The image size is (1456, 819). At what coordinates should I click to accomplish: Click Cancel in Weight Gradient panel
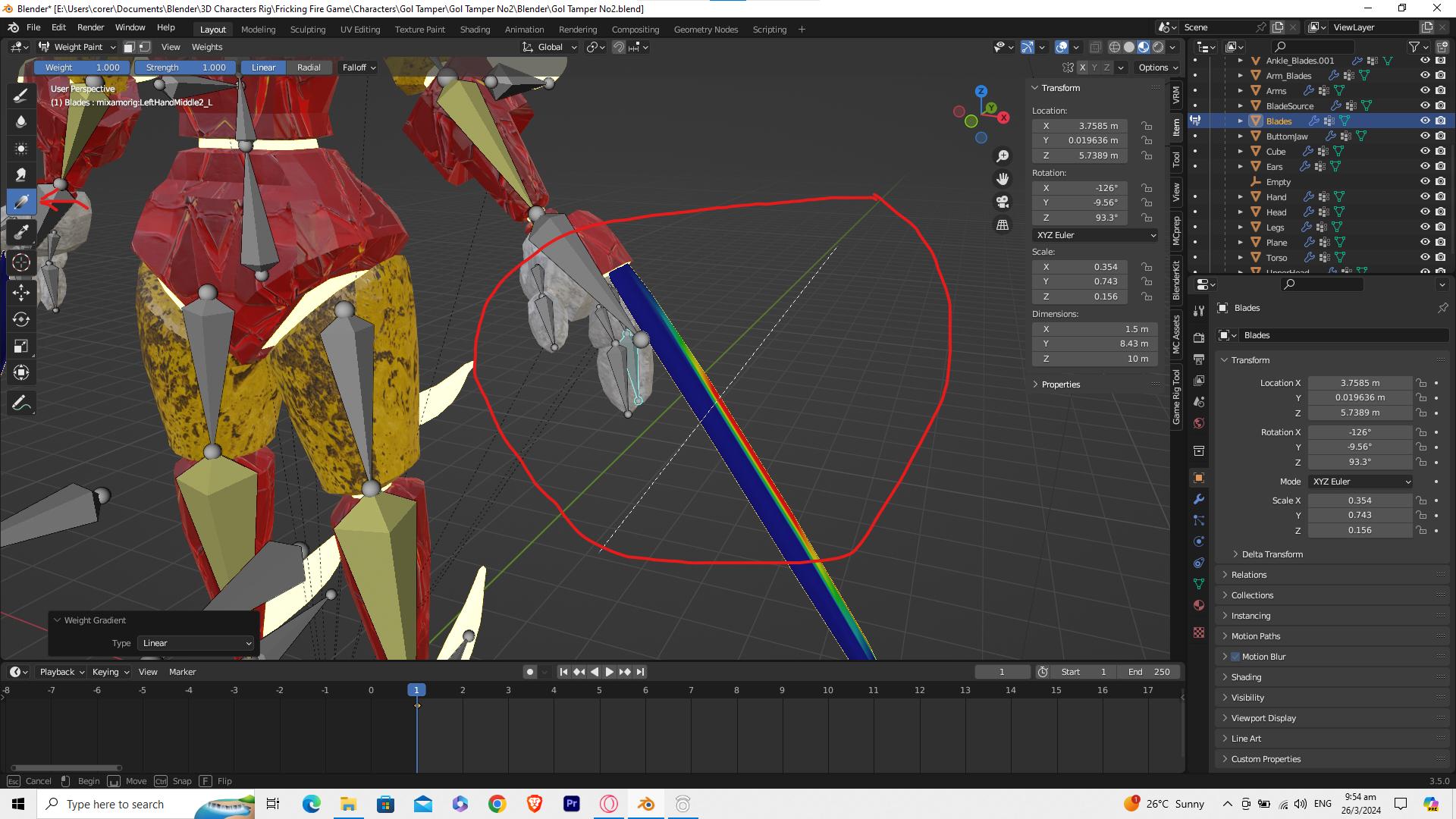[38, 780]
